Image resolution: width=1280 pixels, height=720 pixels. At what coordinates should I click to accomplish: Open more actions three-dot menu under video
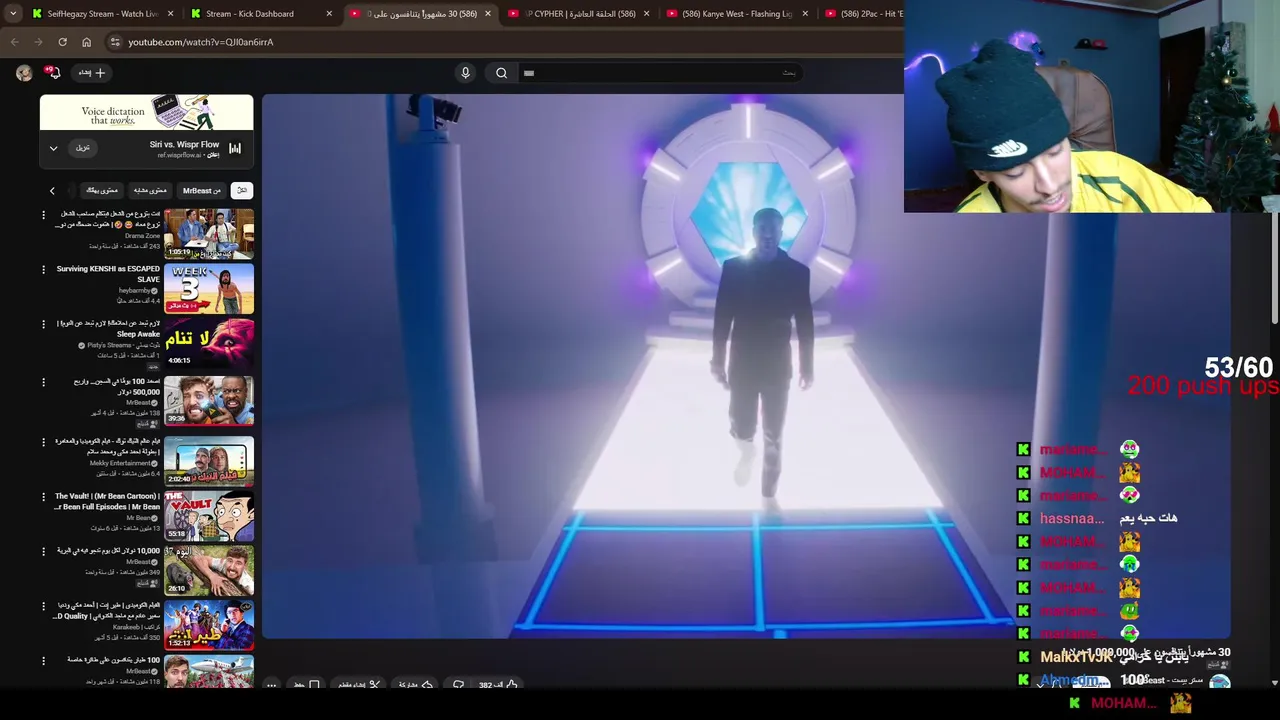(x=271, y=685)
